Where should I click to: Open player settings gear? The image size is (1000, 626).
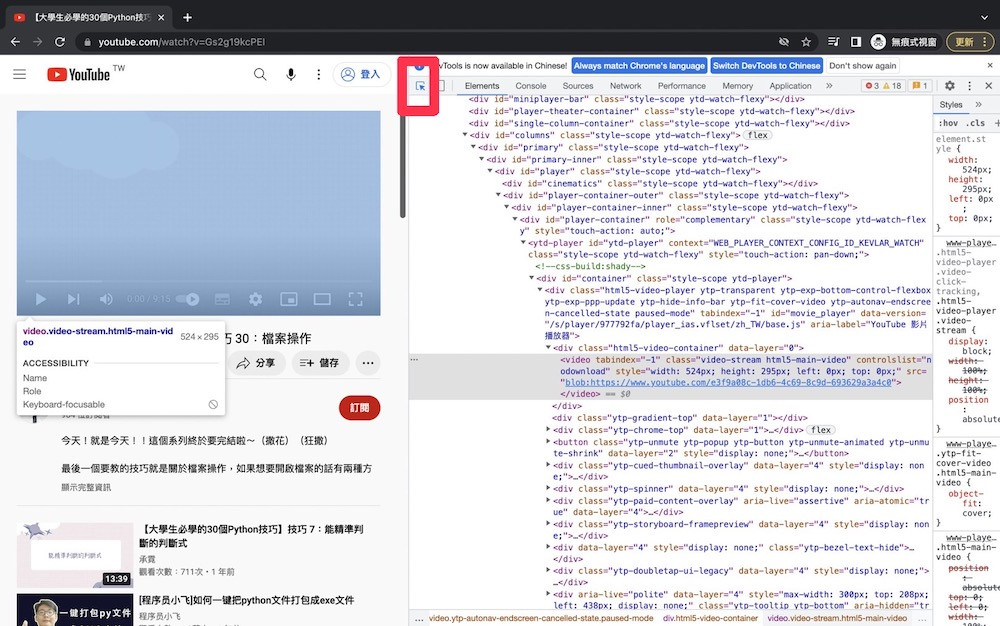pyautogui.click(x=255, y=299)
